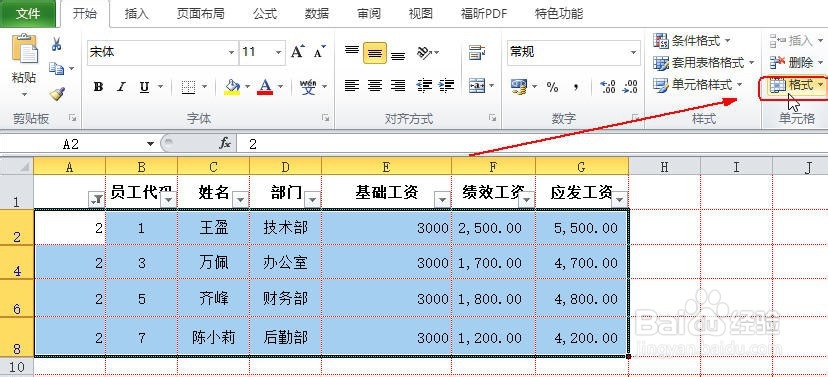Image resolution: width=828 pixels, height=377 pixels.
Task: Select the Format Painter brush
Action: pyautogui.click(x=57, y=94)
